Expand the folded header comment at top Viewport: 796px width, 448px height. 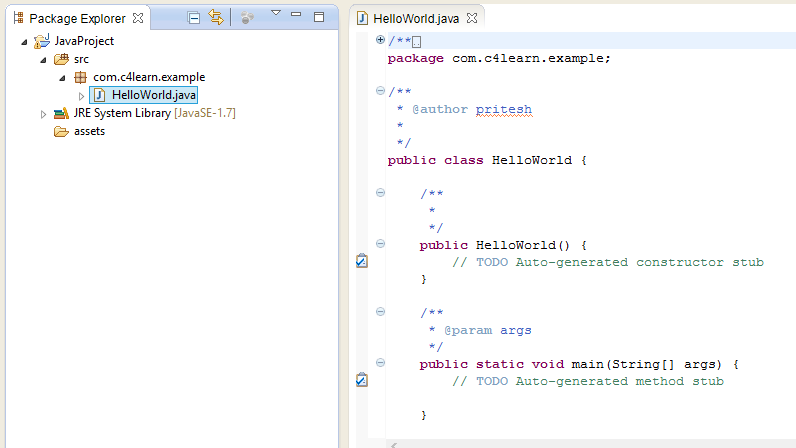point(380,40)
